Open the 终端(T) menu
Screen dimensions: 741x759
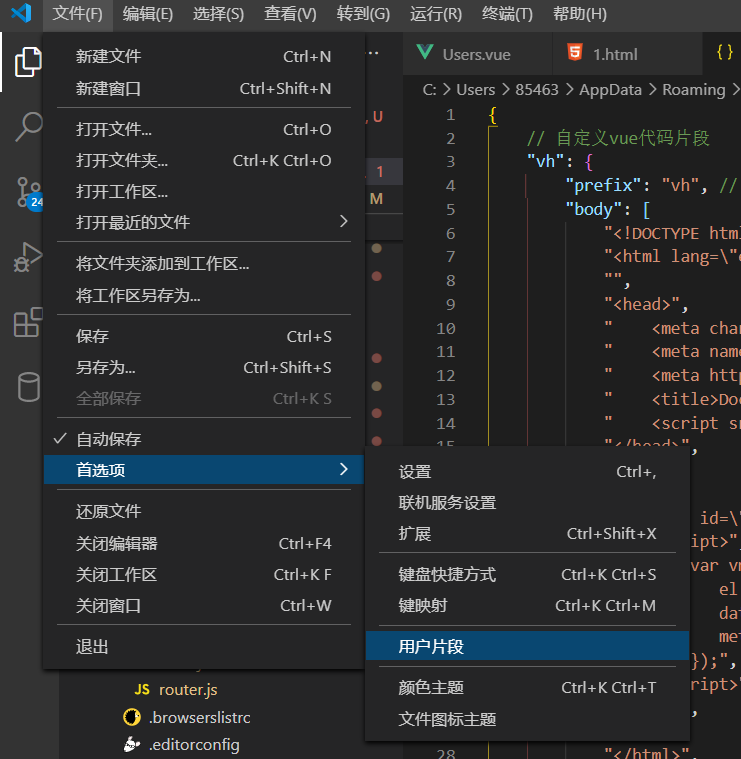pyautogui.click(x=507, y=14)
